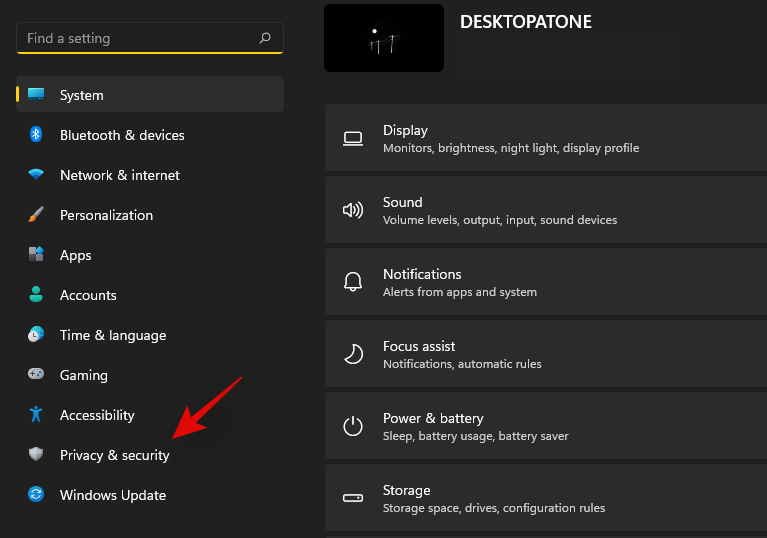767x538 pixels.
Task: Click the Network & internet Wi-Fi icon
Action: pos(36,175)
